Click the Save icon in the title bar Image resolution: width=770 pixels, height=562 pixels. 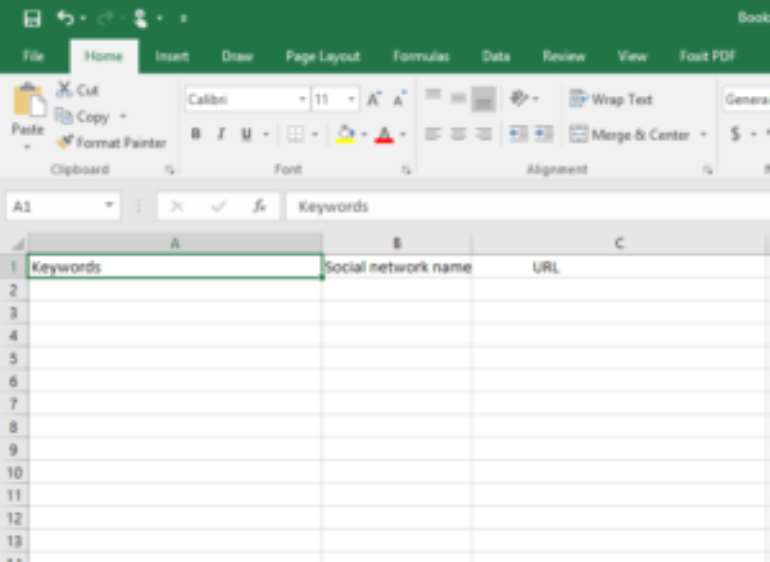[32, 19]
